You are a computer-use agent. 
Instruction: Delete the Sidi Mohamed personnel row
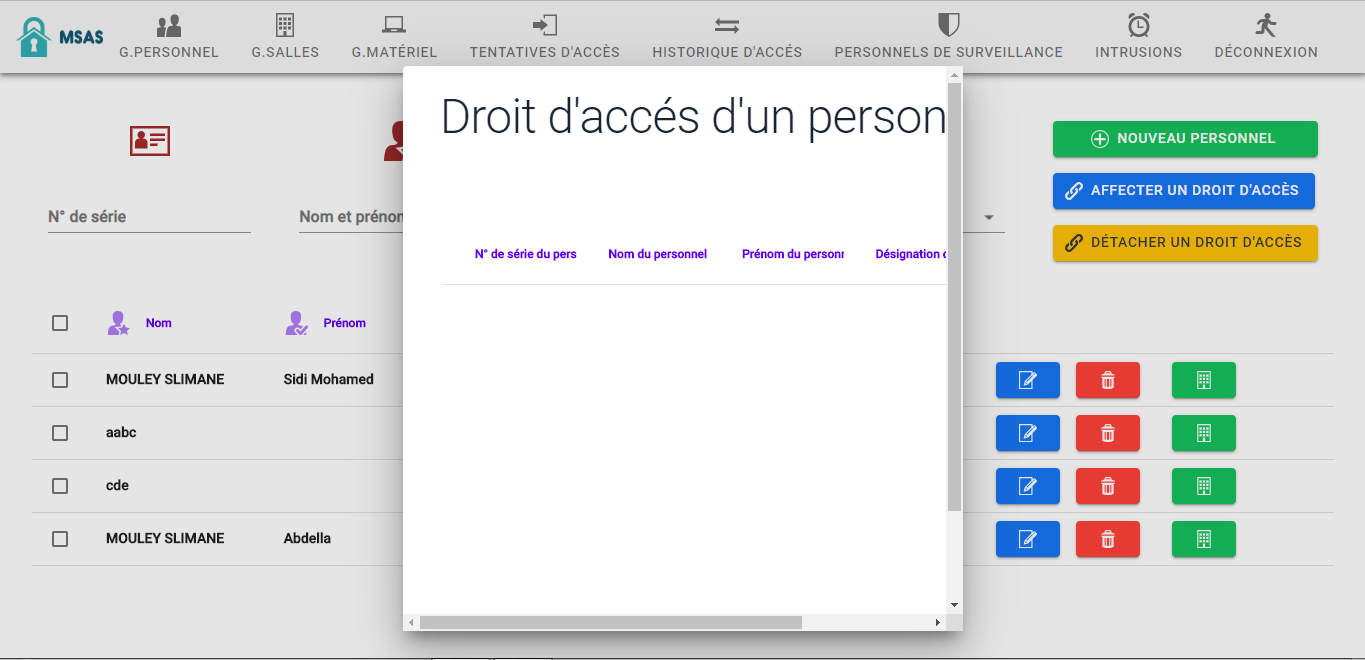pyautogui.click(x=1107, y=380)
